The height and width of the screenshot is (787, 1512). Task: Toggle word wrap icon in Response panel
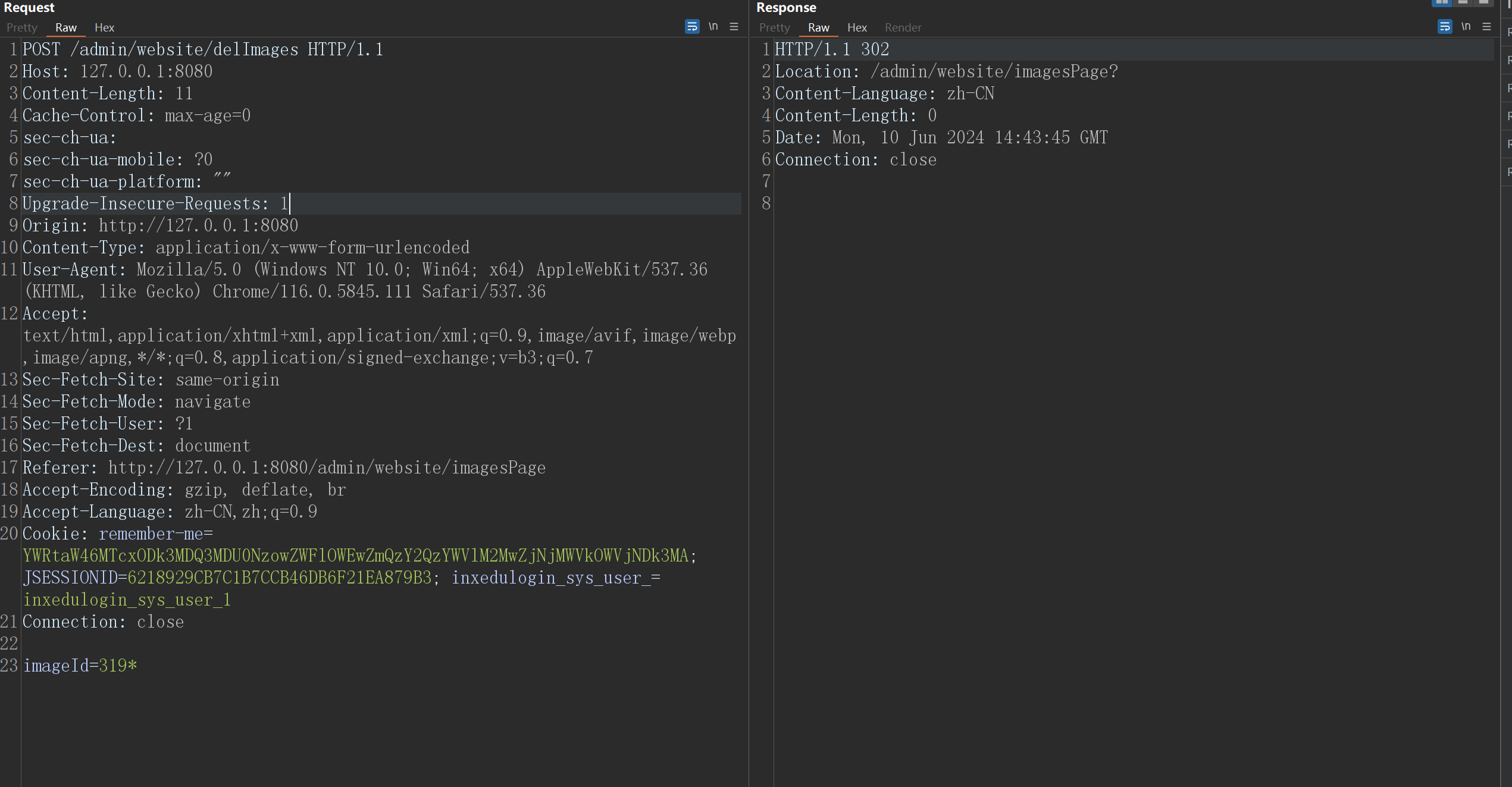pos(1445,27)
